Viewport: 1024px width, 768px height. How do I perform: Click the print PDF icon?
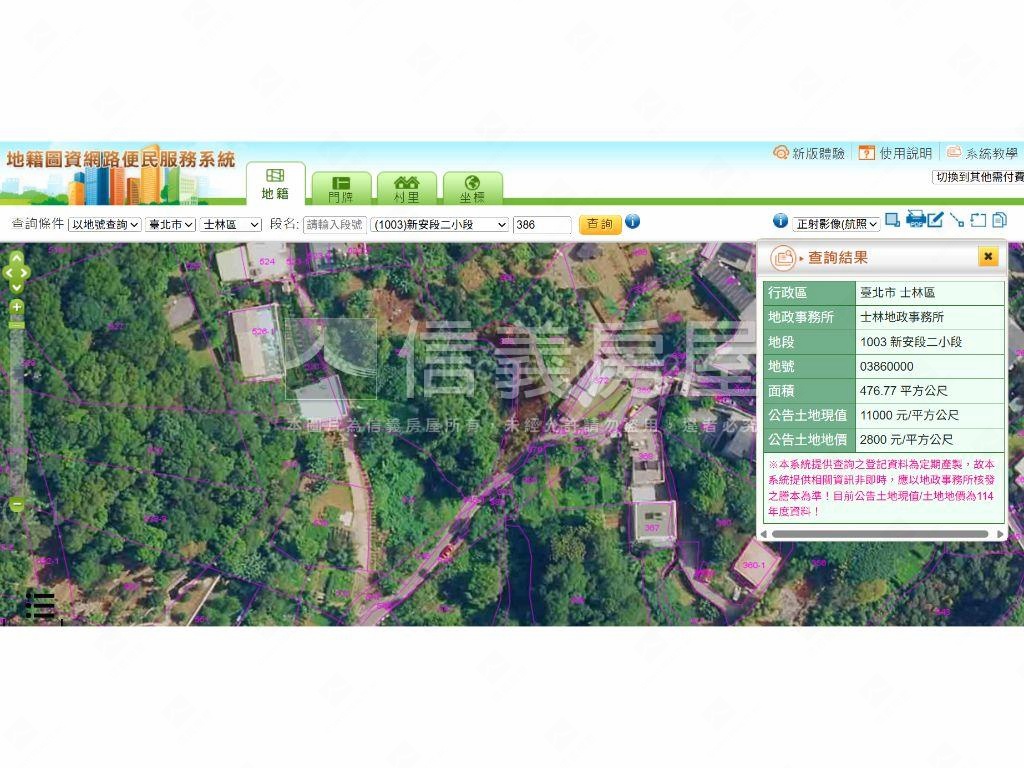915,220
